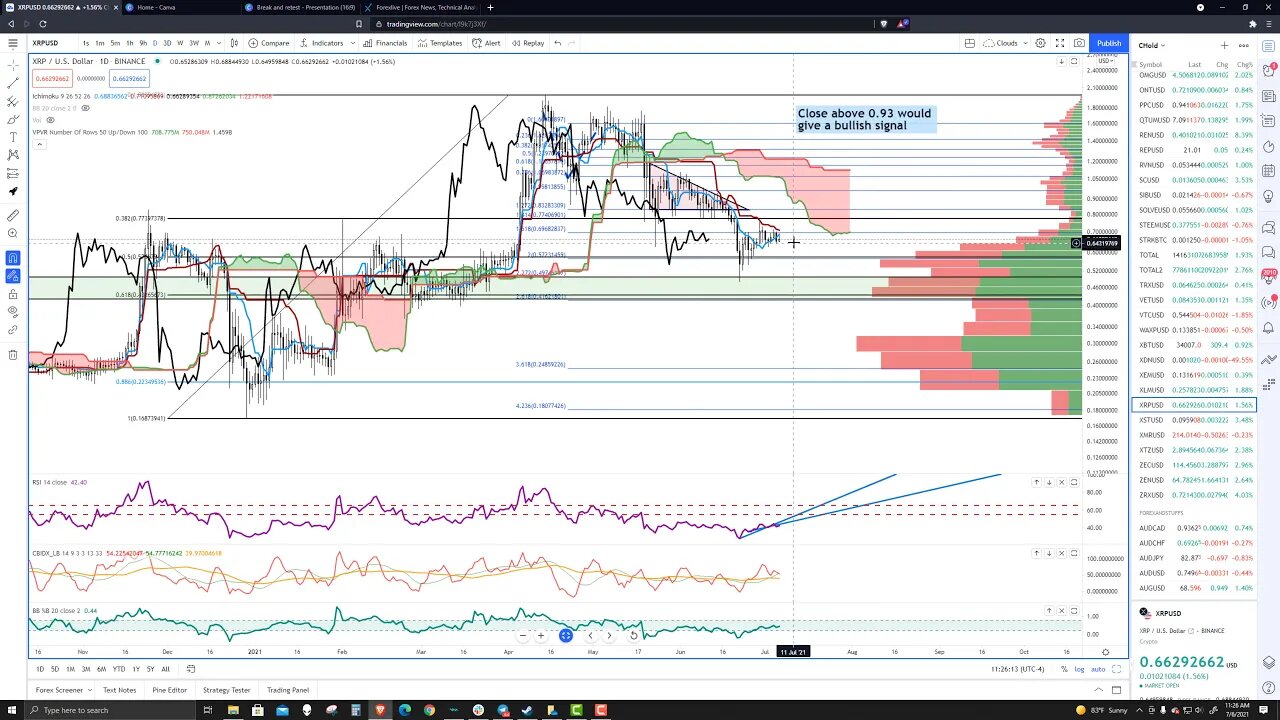Open the Indicators dialog

tap(322, 43)
